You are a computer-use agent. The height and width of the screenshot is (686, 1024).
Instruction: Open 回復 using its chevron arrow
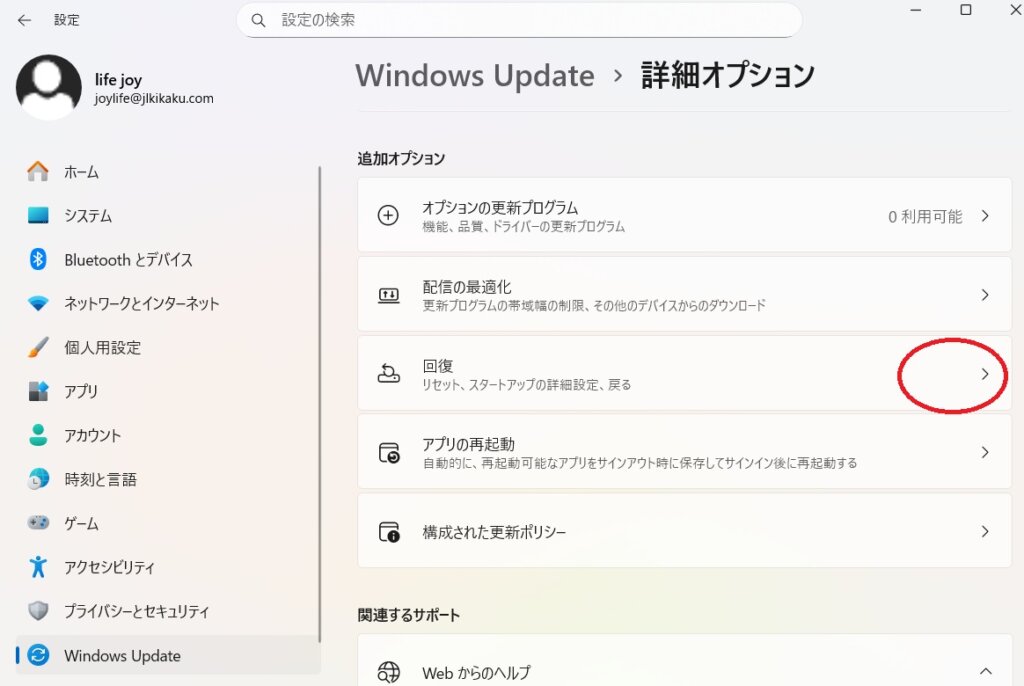[985, 374]
